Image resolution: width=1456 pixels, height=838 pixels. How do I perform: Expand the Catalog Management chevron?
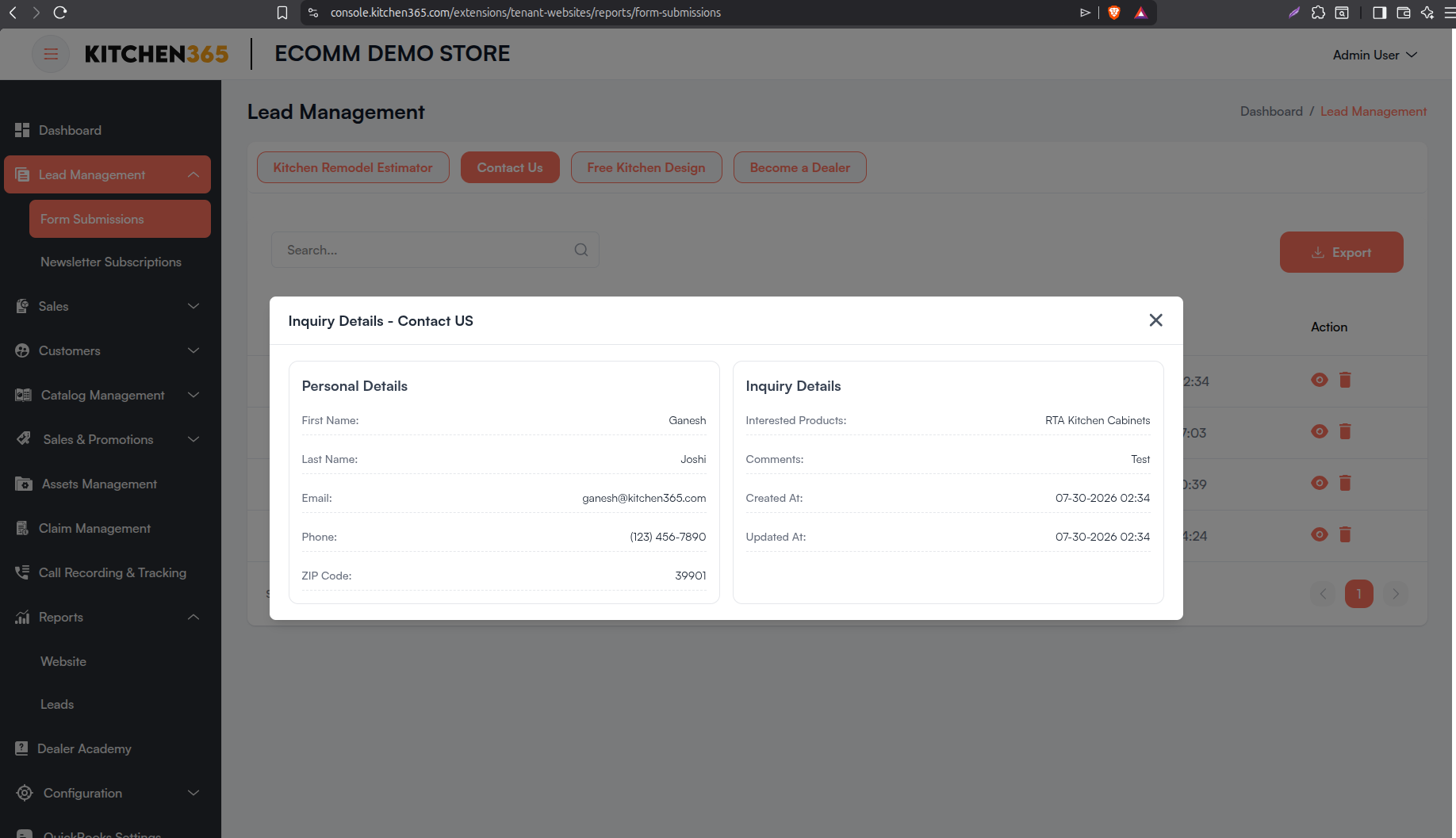(x=193, y=395)
